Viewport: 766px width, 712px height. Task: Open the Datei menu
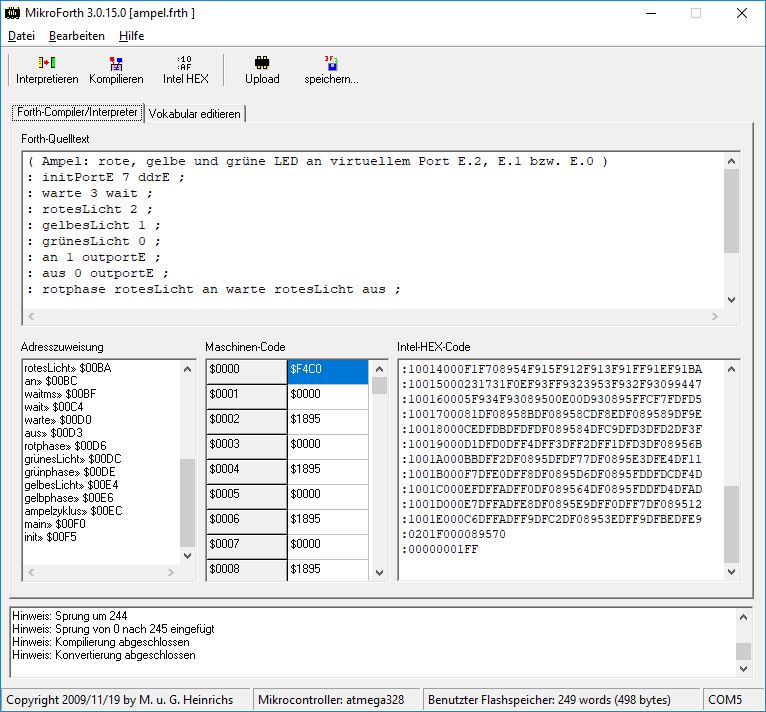21,36
